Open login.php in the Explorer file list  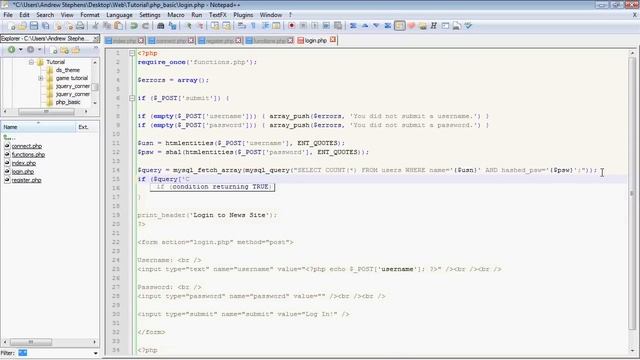[x=22, y=171]
